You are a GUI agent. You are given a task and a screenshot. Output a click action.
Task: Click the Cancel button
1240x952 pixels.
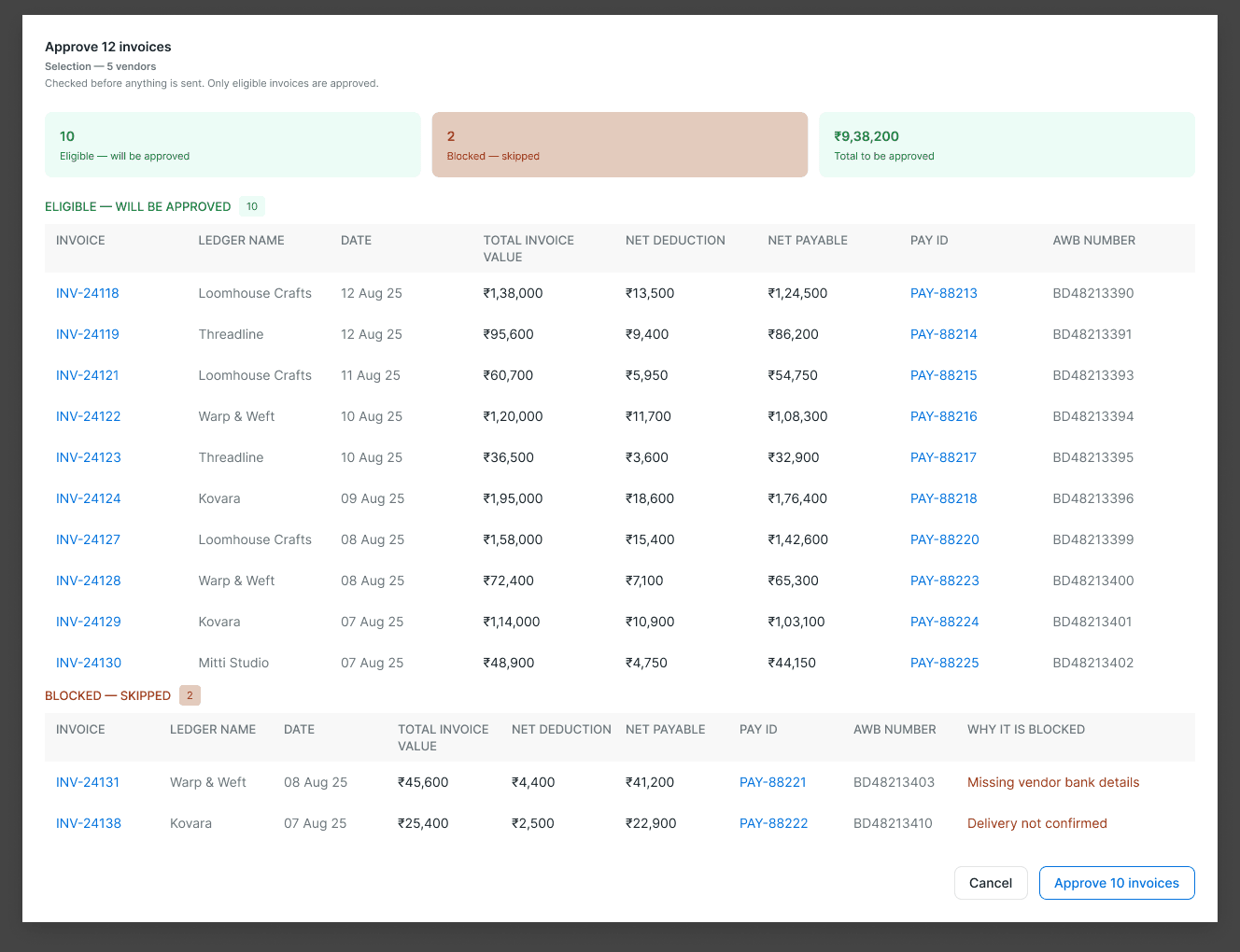pyautogui.click(x=991, y=883)
